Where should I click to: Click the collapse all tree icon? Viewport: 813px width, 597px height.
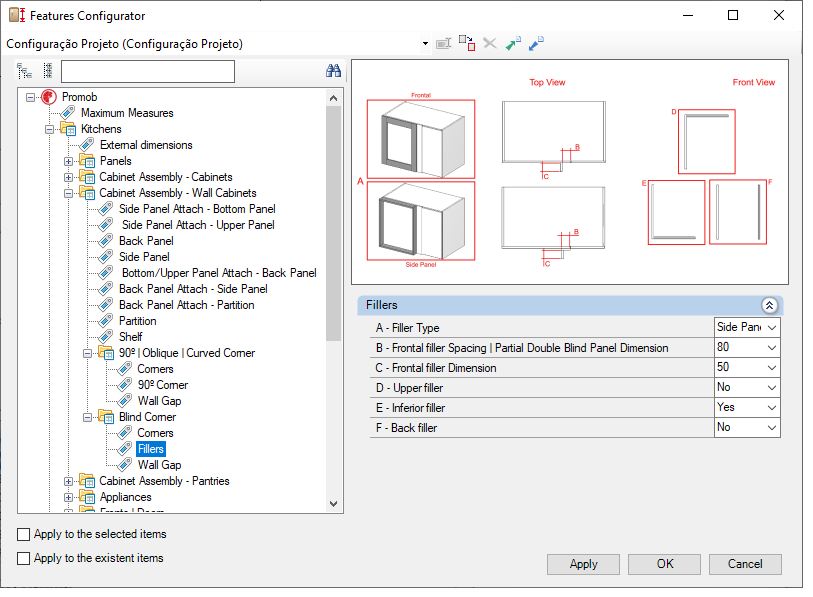pyautogui.click(x=48, y=71)
